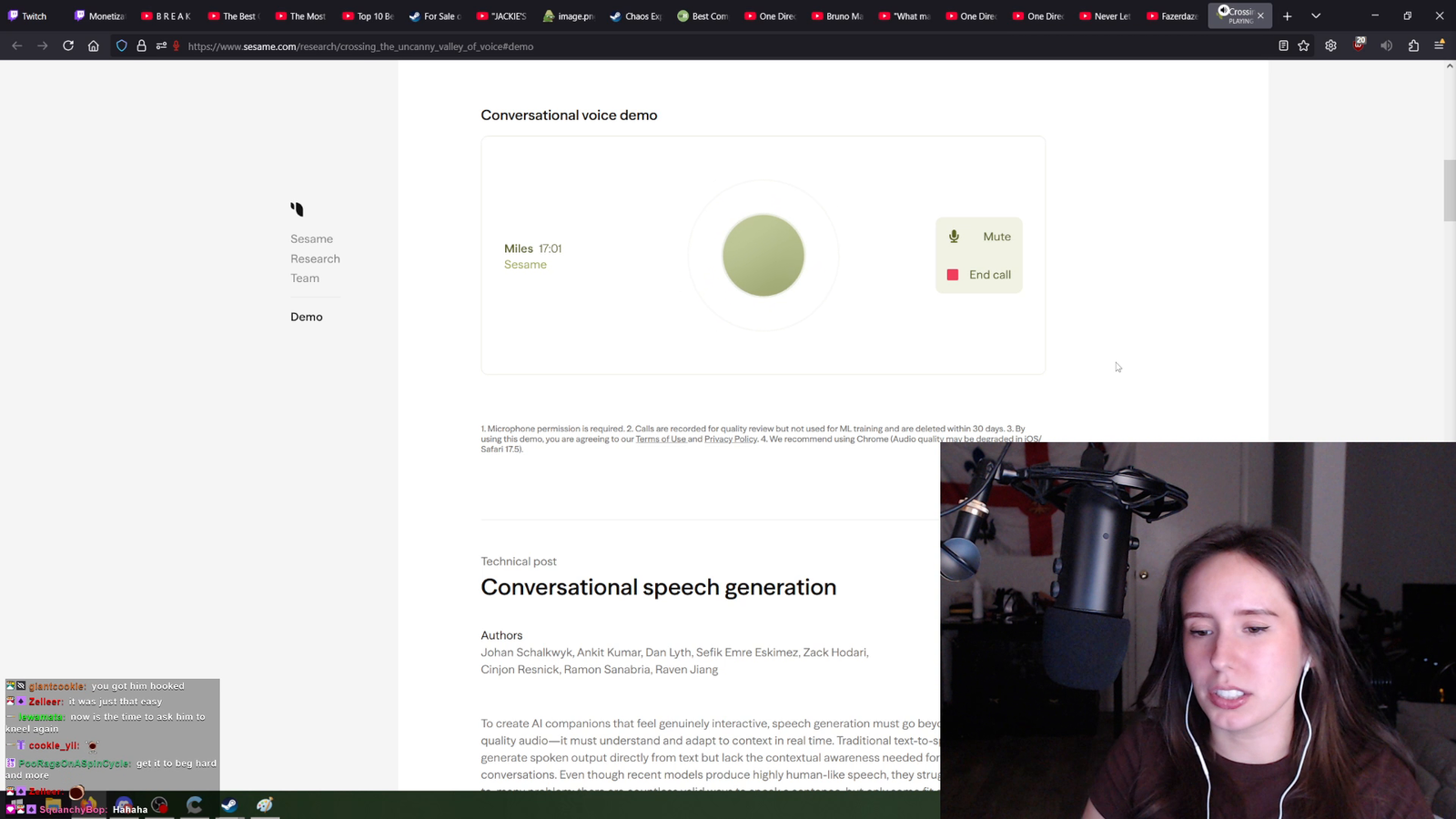Open the browser home page
Viewport: 1456px width, 819px height.
pyautogui.click(x=94, y=45)
